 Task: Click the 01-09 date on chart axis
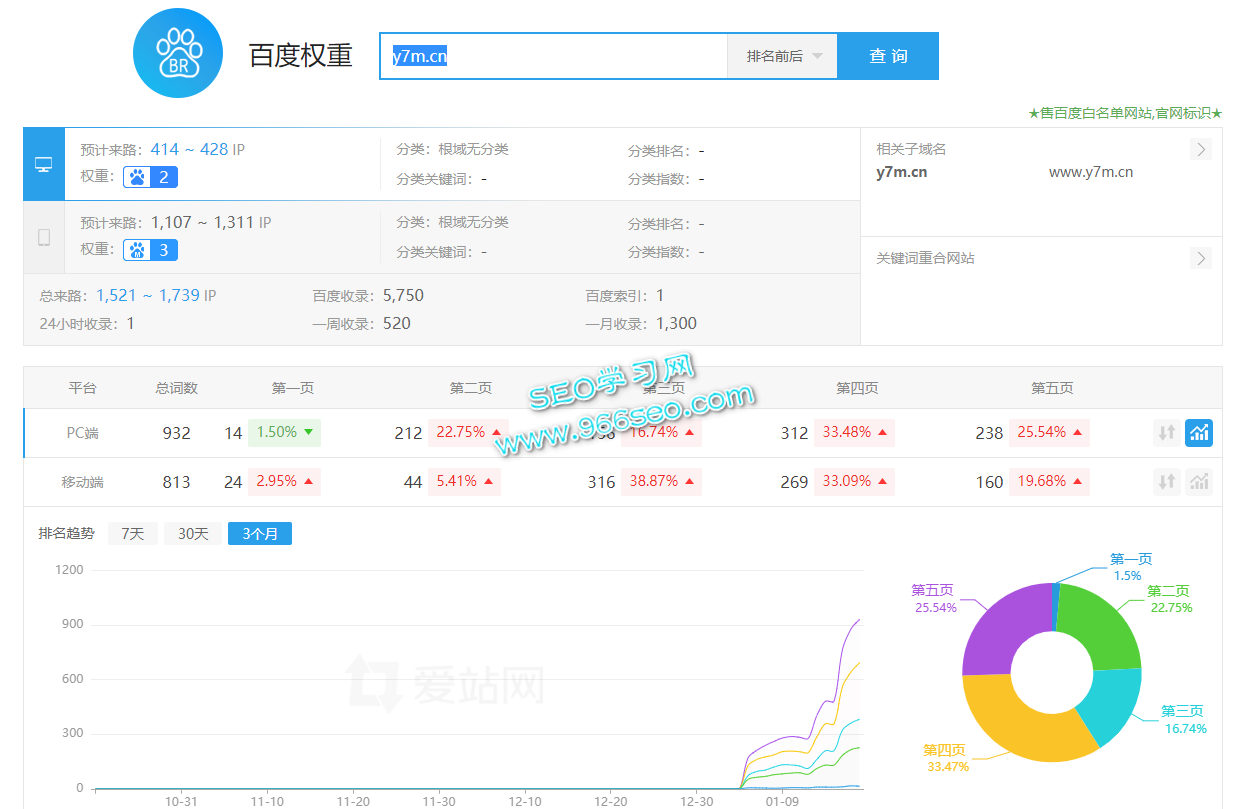783,802
